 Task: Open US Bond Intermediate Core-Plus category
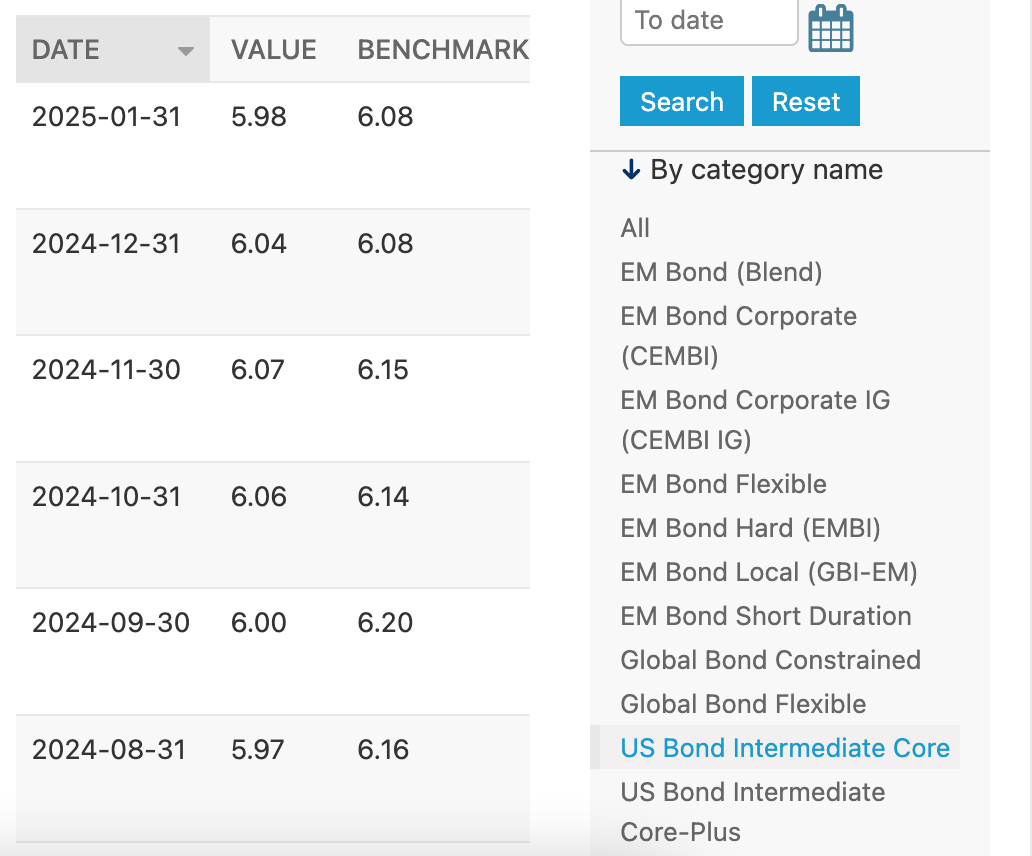pos(752,812)
